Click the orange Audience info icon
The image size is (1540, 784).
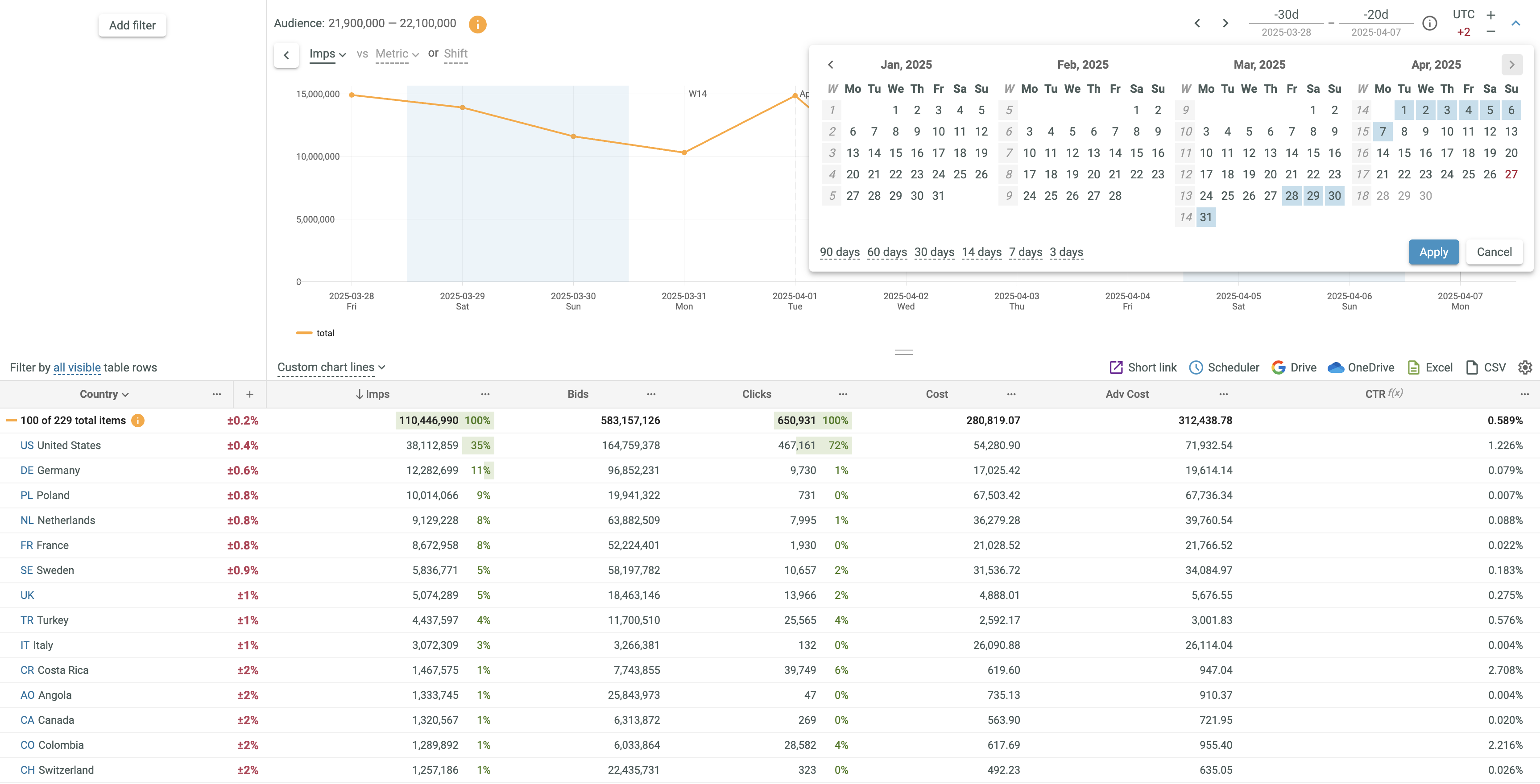coord(477,24)
